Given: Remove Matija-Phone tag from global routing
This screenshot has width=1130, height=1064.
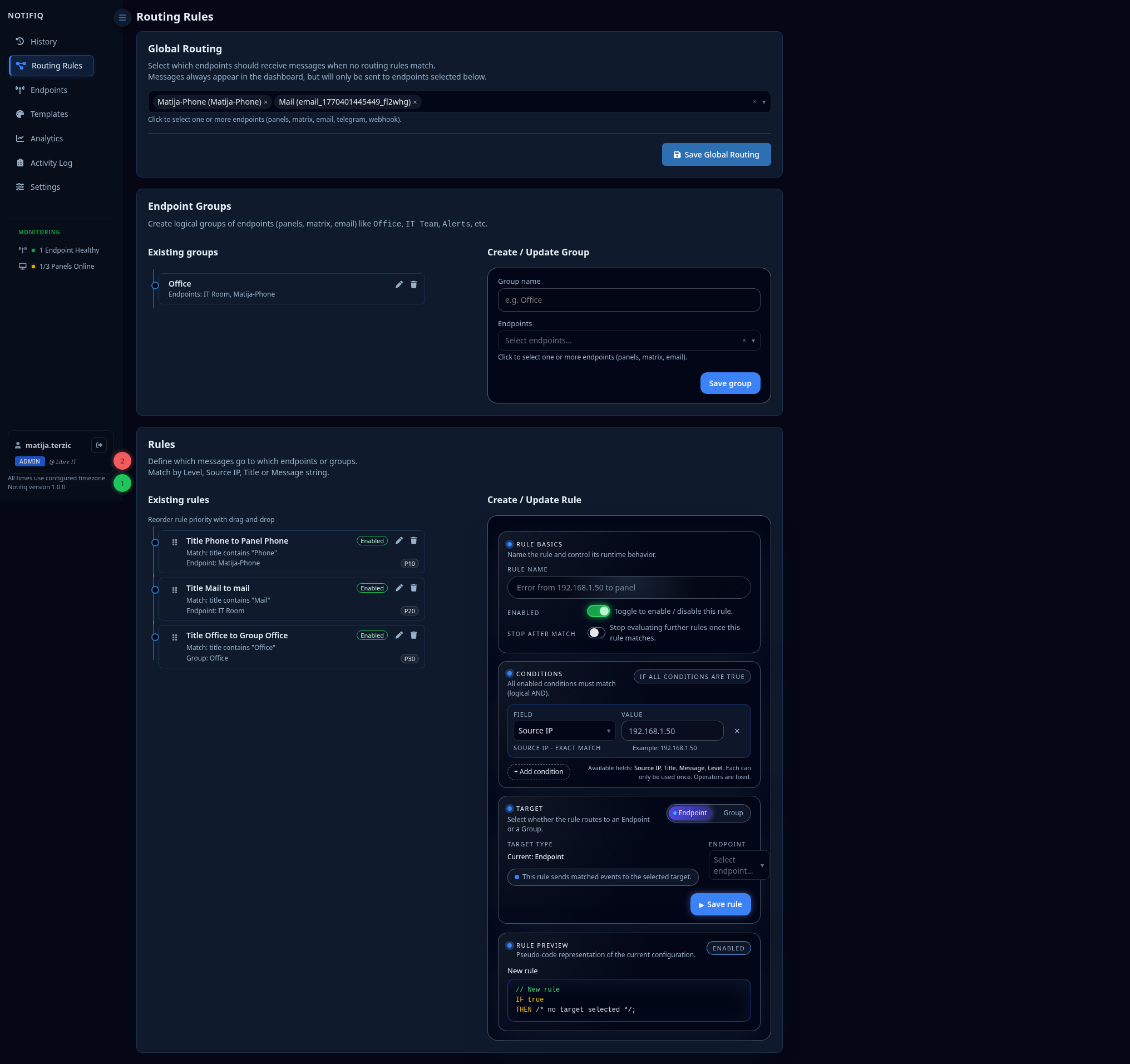Looking at the screenshot, I should point(265,102).
